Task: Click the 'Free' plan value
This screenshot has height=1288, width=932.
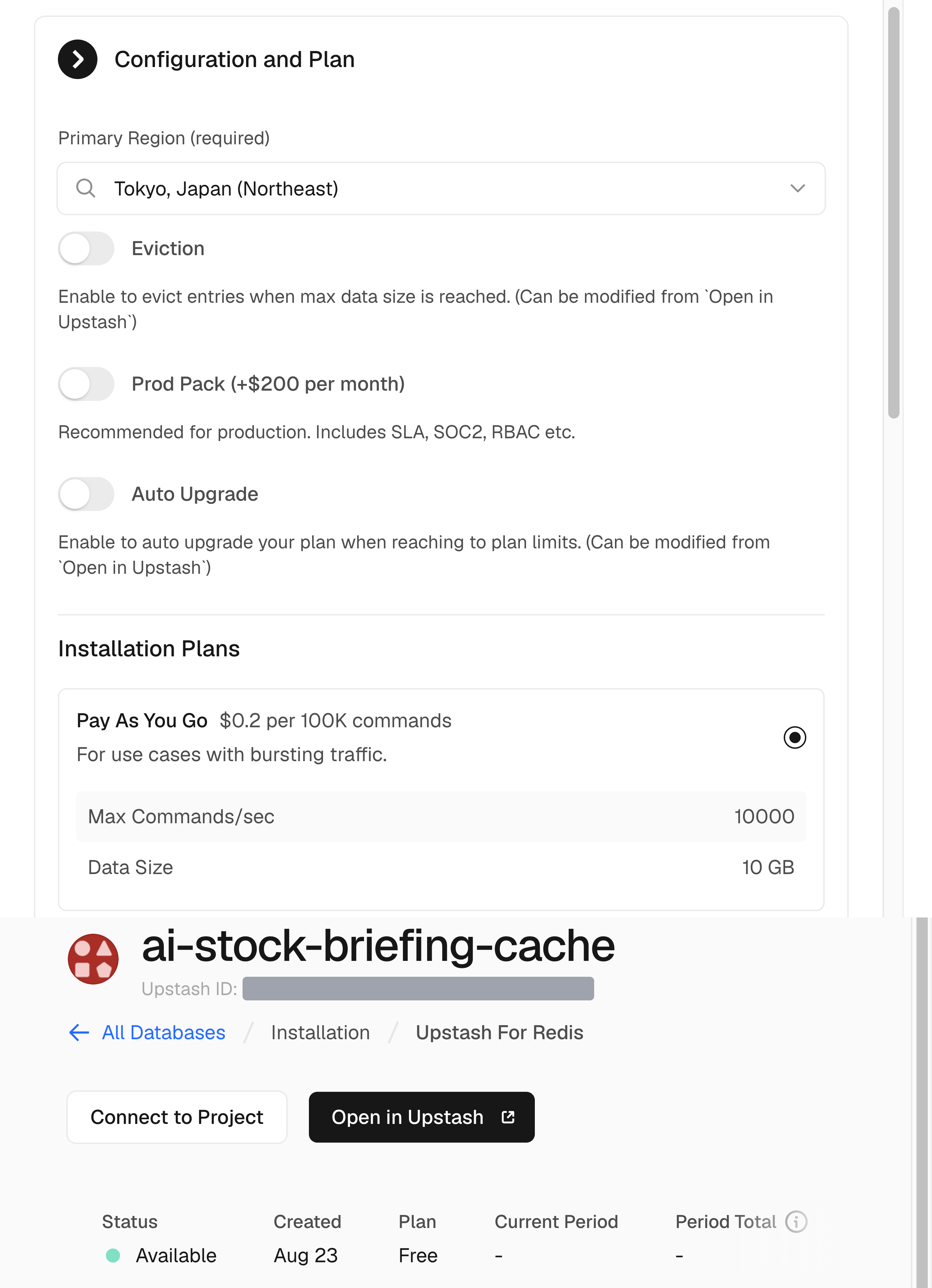Action: (418, 1256)
